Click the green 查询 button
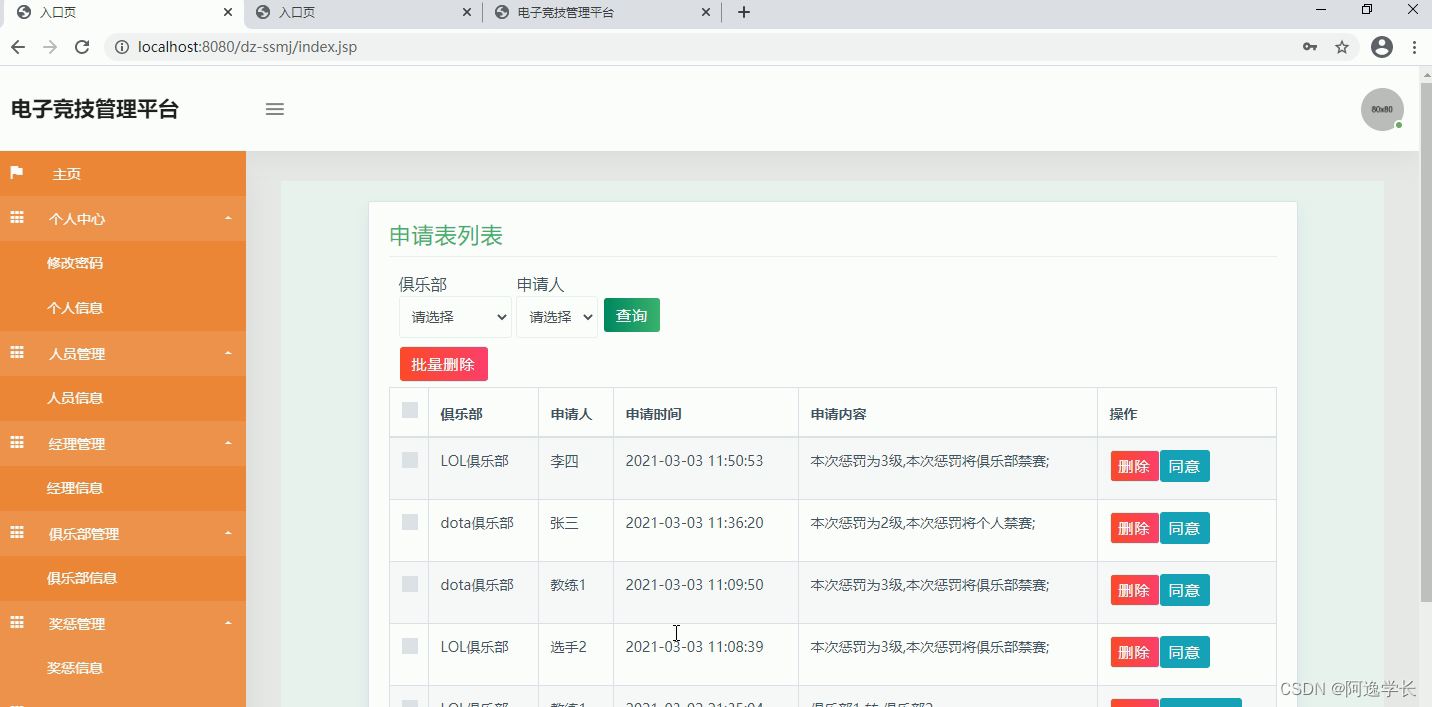This screenshot has height=707, width=1432. click(x=632, y=315)
